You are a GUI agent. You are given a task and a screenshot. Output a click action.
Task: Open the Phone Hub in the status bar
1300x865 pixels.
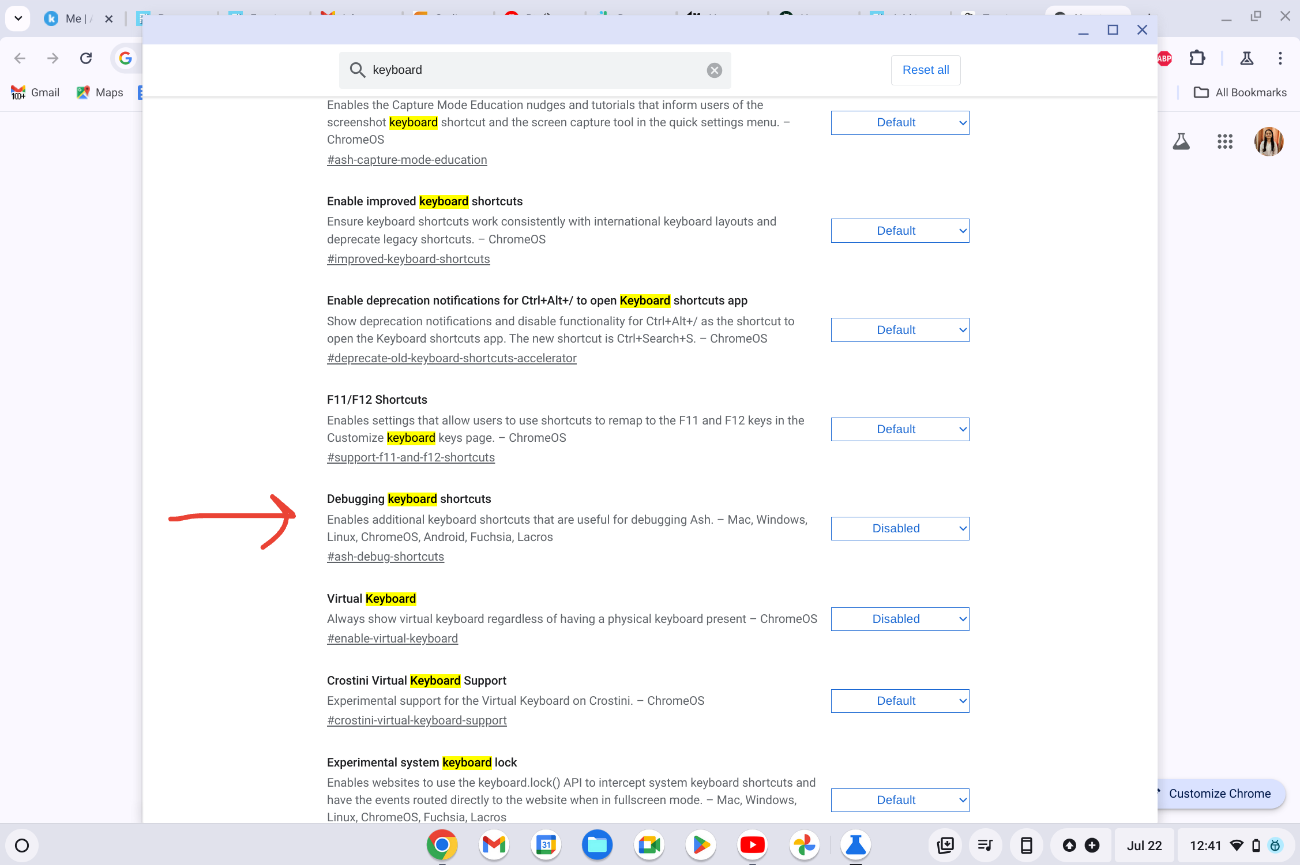[1026, 845]
